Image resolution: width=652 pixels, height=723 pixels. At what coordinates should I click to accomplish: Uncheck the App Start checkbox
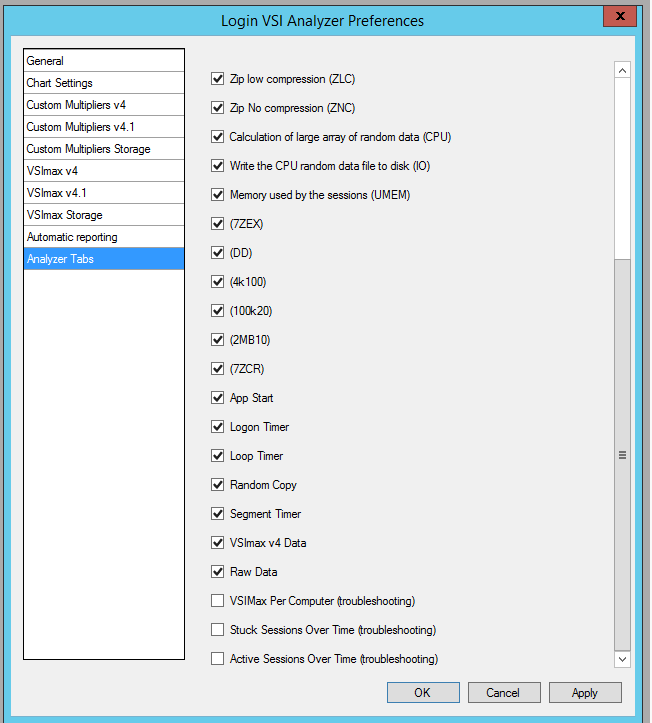217,397
